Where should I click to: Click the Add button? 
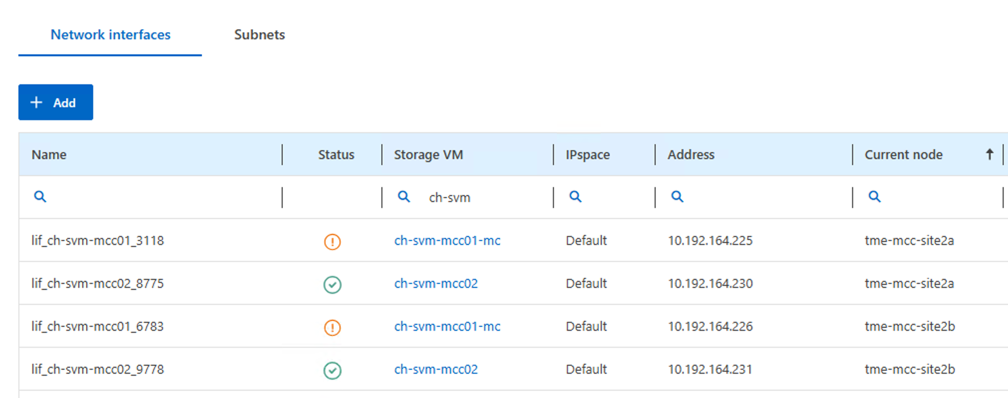(56, 102)
